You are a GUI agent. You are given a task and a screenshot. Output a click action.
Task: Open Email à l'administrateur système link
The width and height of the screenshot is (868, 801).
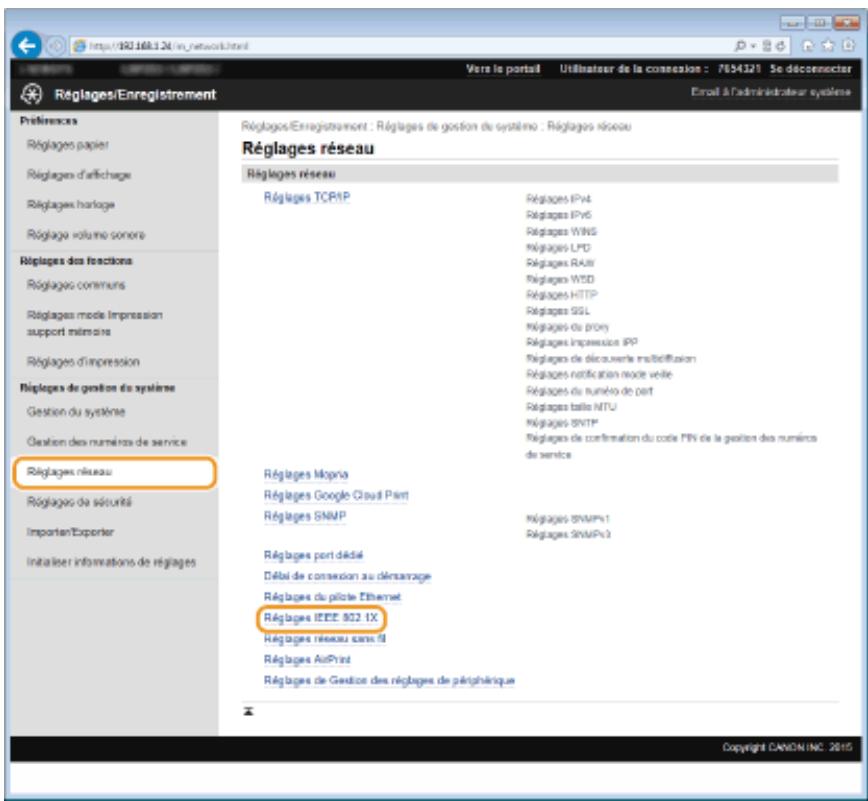point(771,92)
